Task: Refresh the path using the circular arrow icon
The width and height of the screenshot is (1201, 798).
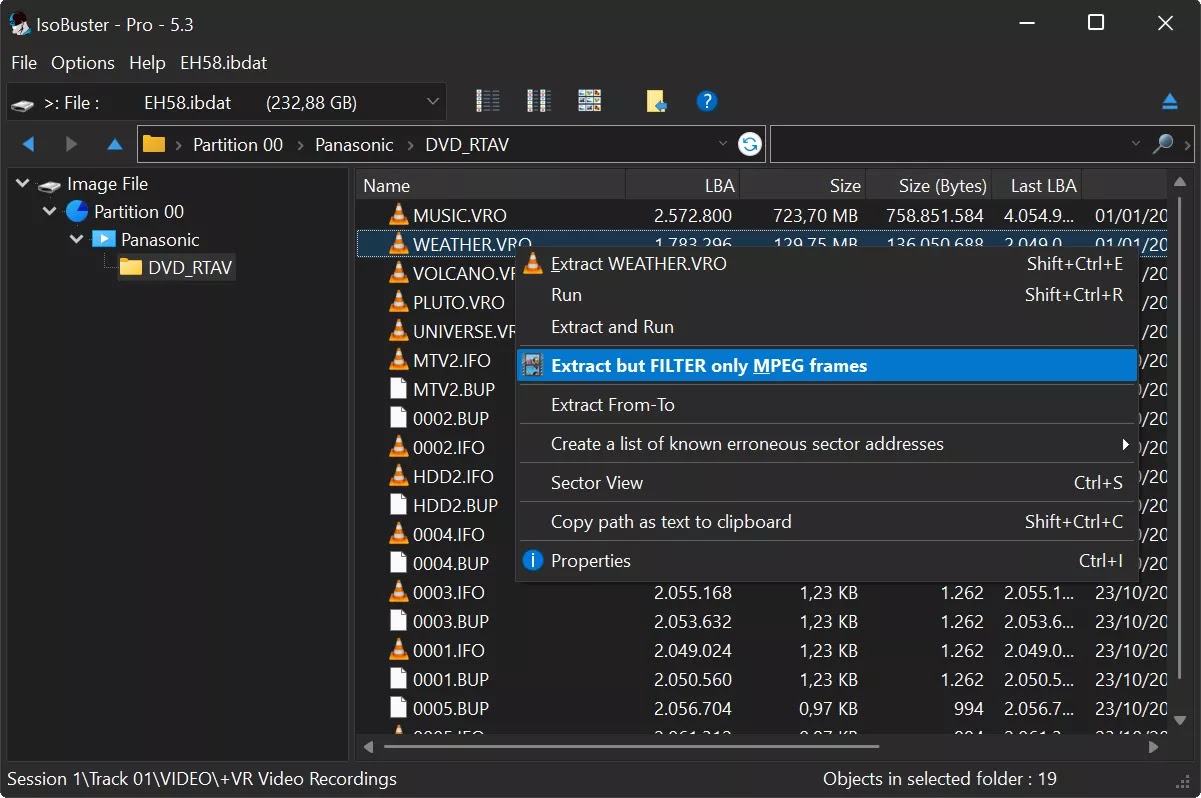Action: tap(749, 144)
